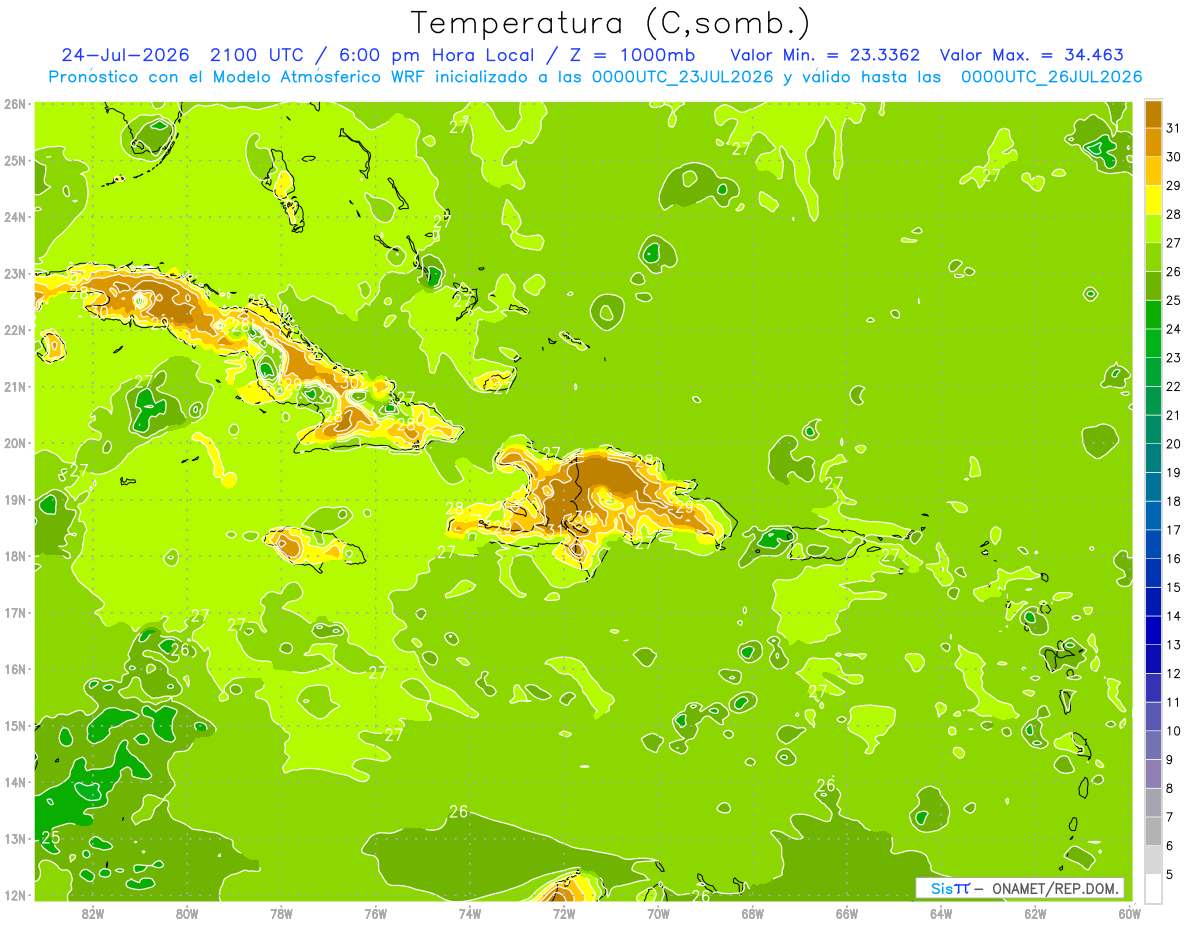Click the Valor Min. = 23.3362 value
The image size is (1200, 927).
click(x=827, y=55)
